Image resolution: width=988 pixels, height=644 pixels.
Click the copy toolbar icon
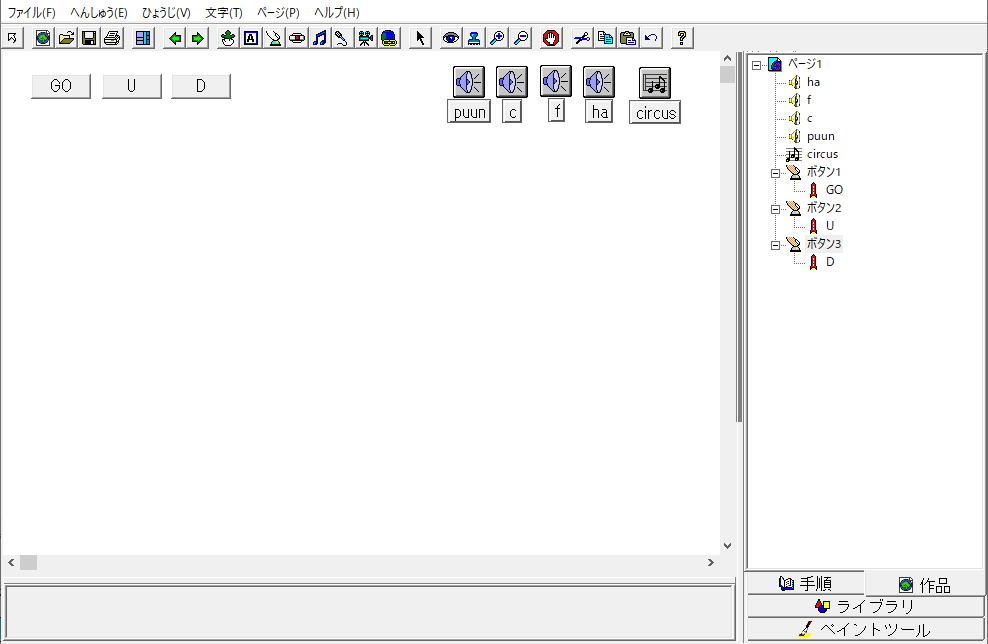(x=605, y=38)
